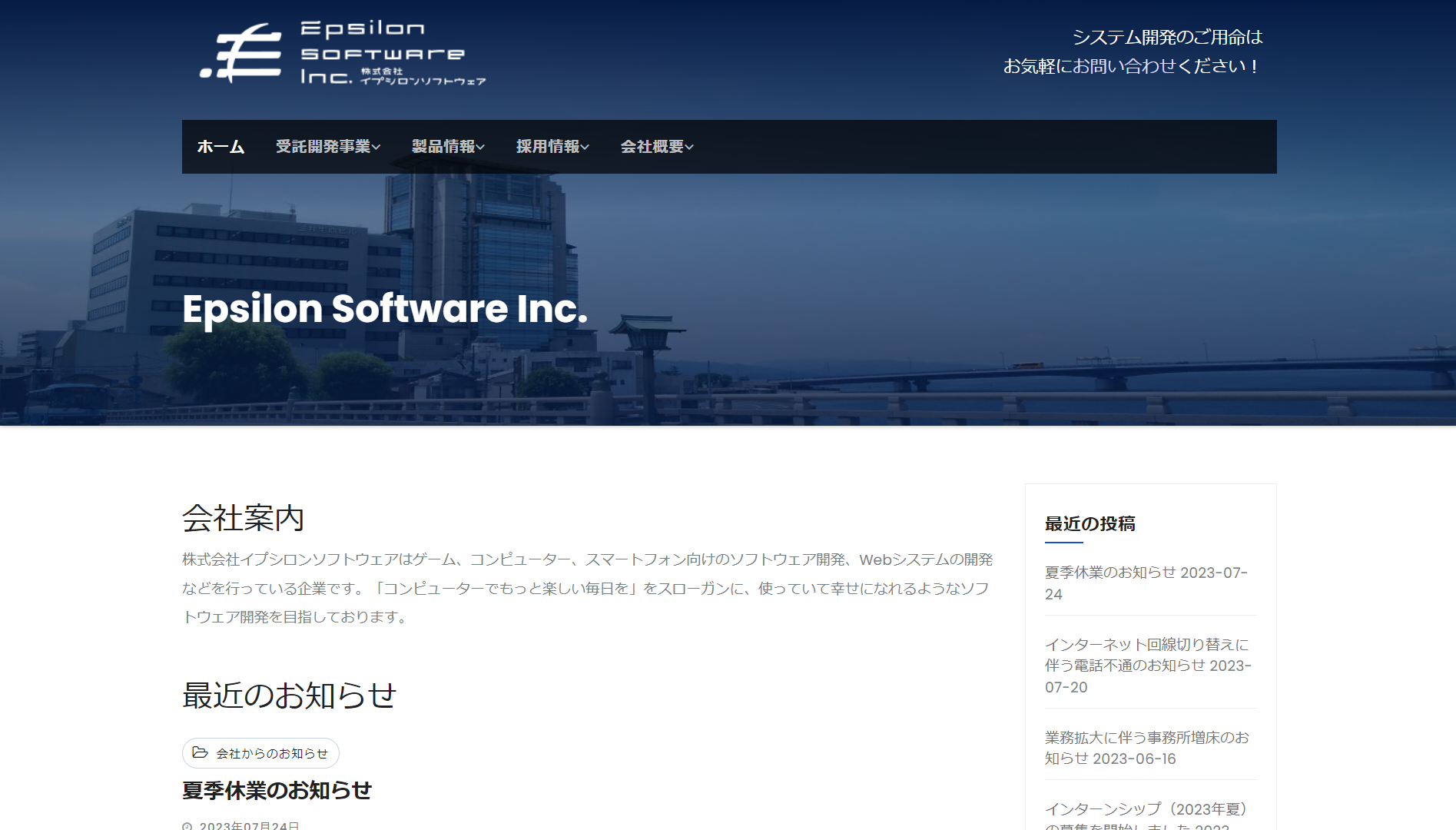Click the システム開発のご用命は header text
Viewport: 1456px width, 830px height.
pyautogui.click(x=1167, y=37)
